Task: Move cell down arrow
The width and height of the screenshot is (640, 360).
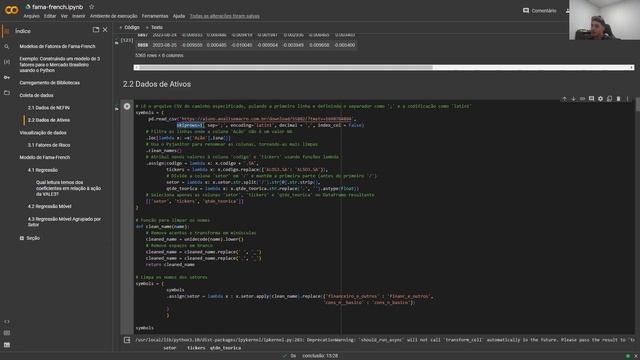Action: [573, 99]
